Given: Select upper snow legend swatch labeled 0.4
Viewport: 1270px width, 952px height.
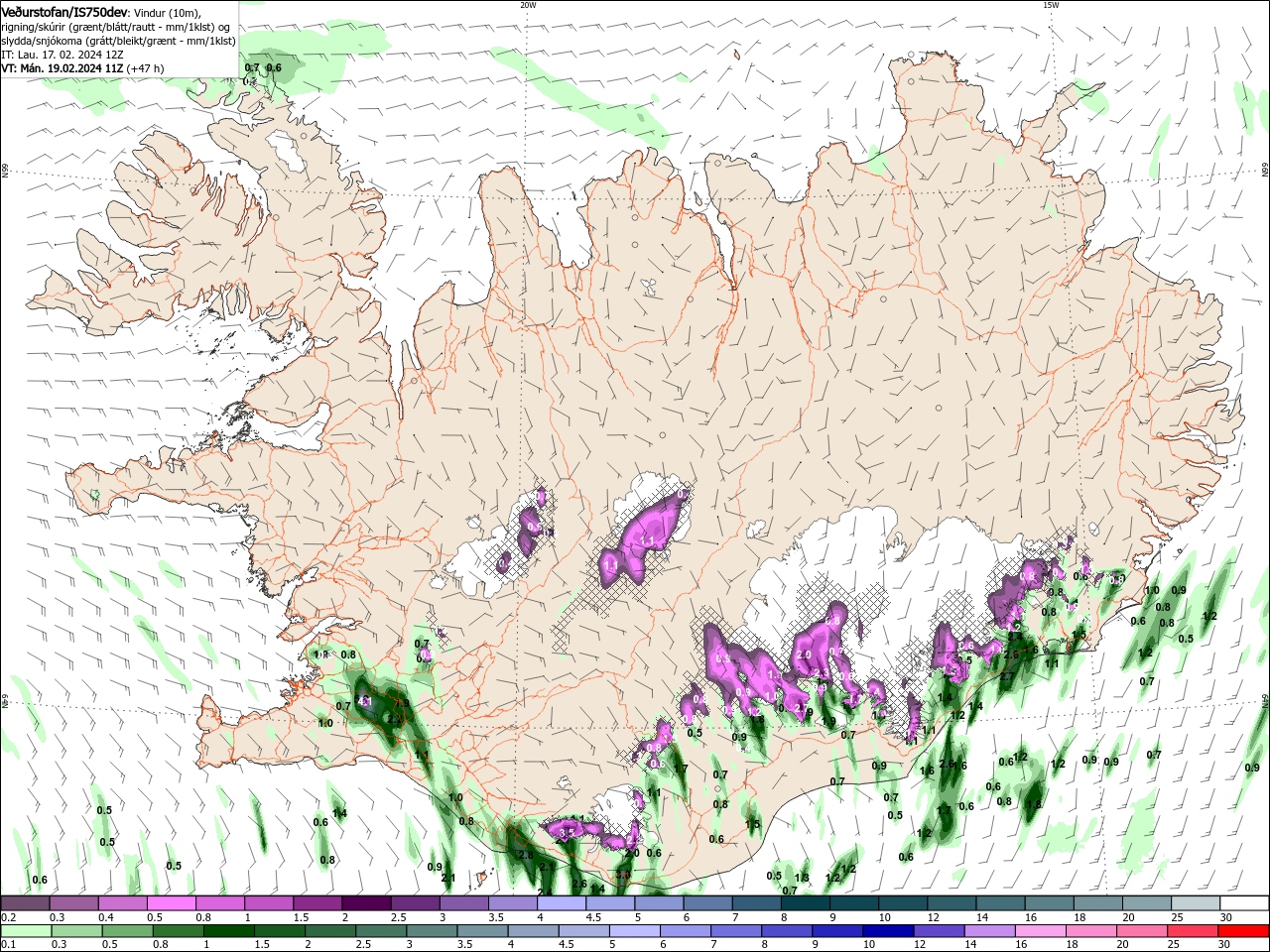Looking at the screenshot, I should [x=122, y=903].
